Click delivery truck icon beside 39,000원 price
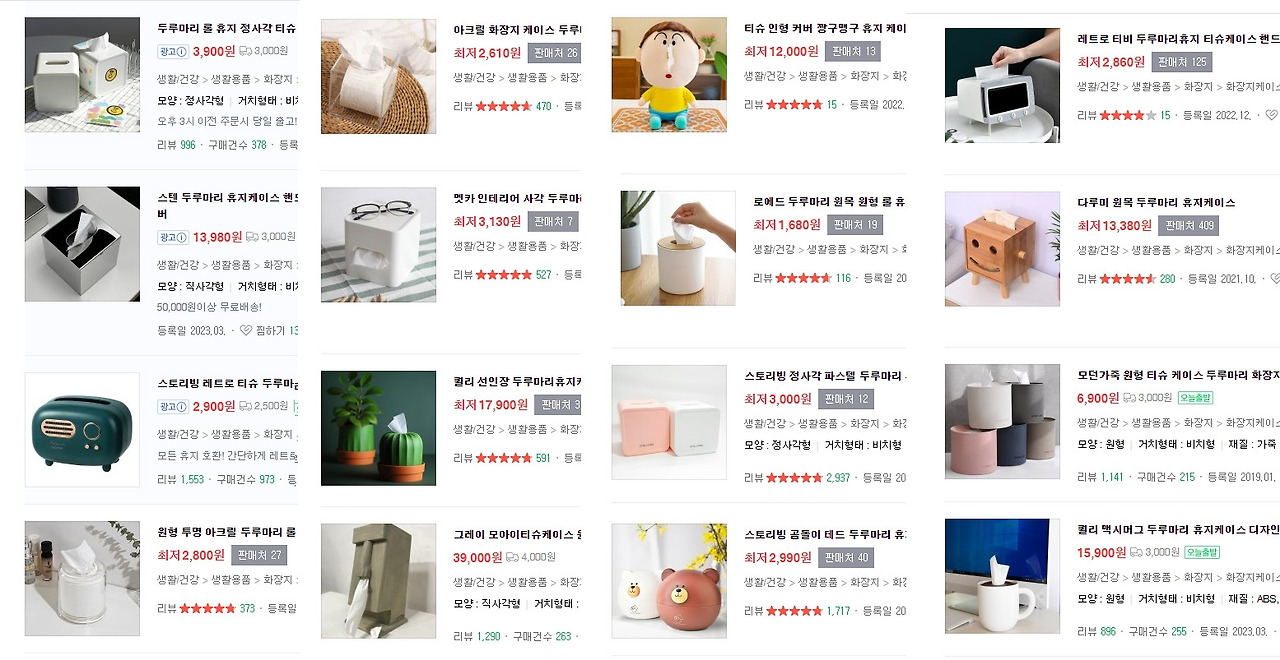The width and height of the screenshot is (1280, 660). 512,557
